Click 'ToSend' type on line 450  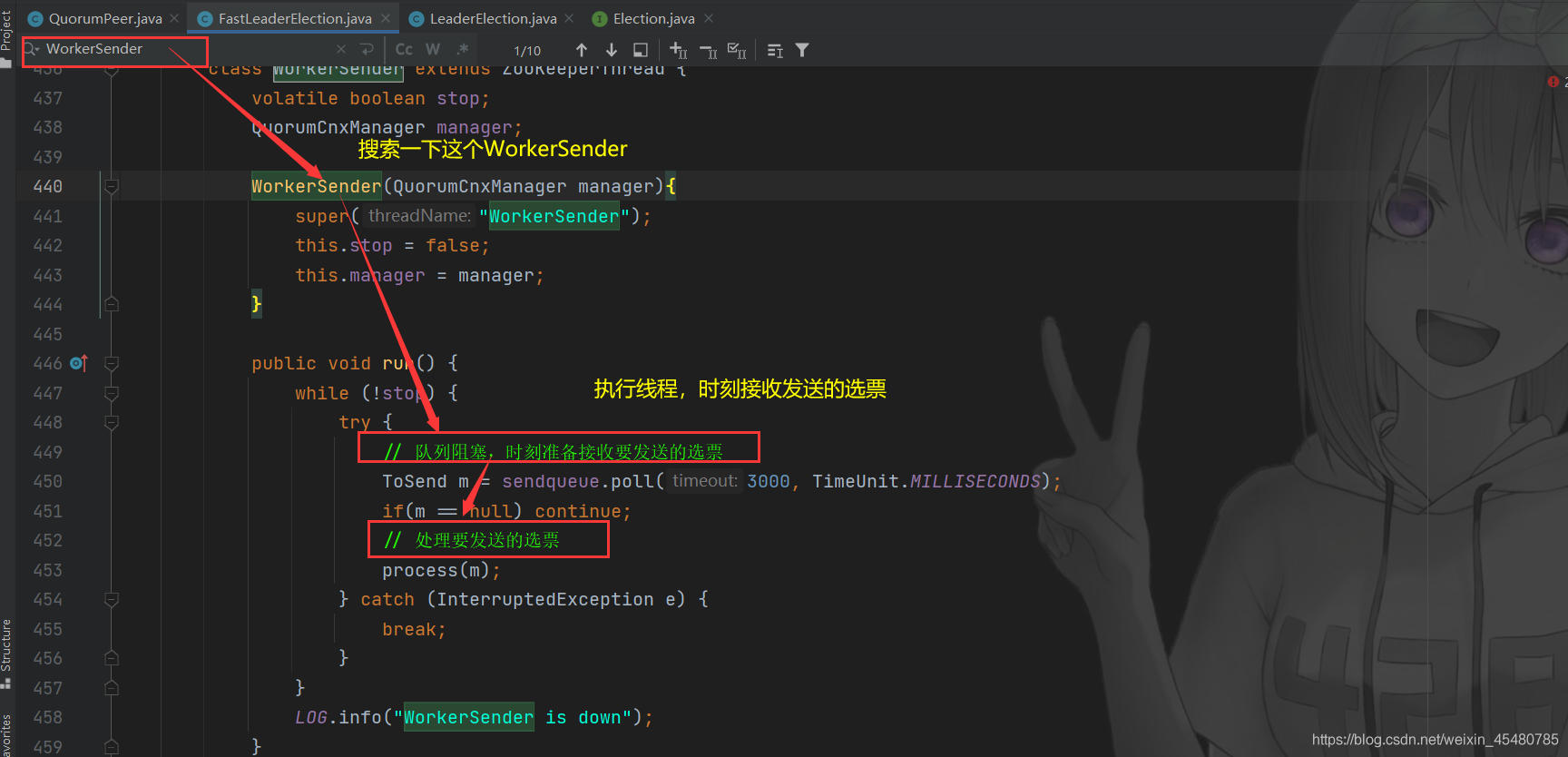point(415,482)
